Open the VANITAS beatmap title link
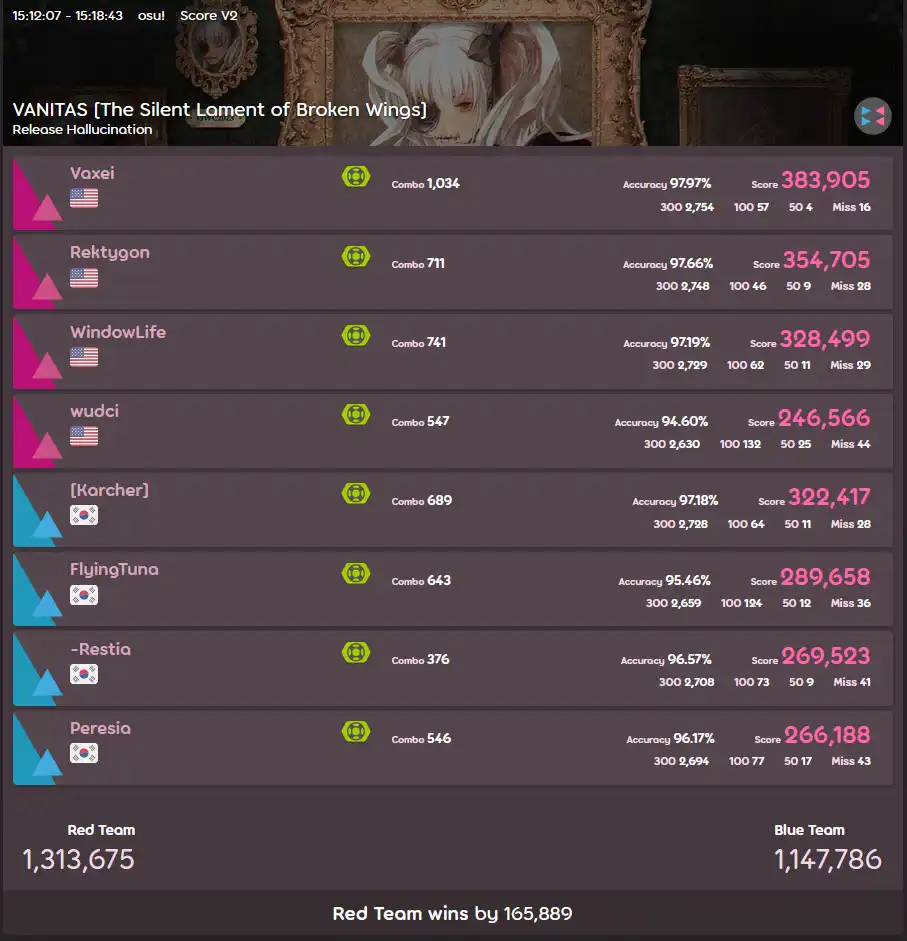This screenshot has height=941, width=907. 220,110
